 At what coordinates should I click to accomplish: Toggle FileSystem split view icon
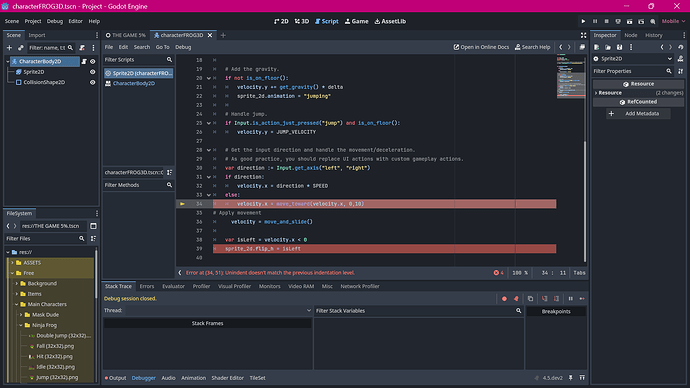click(x=93, y=226)
